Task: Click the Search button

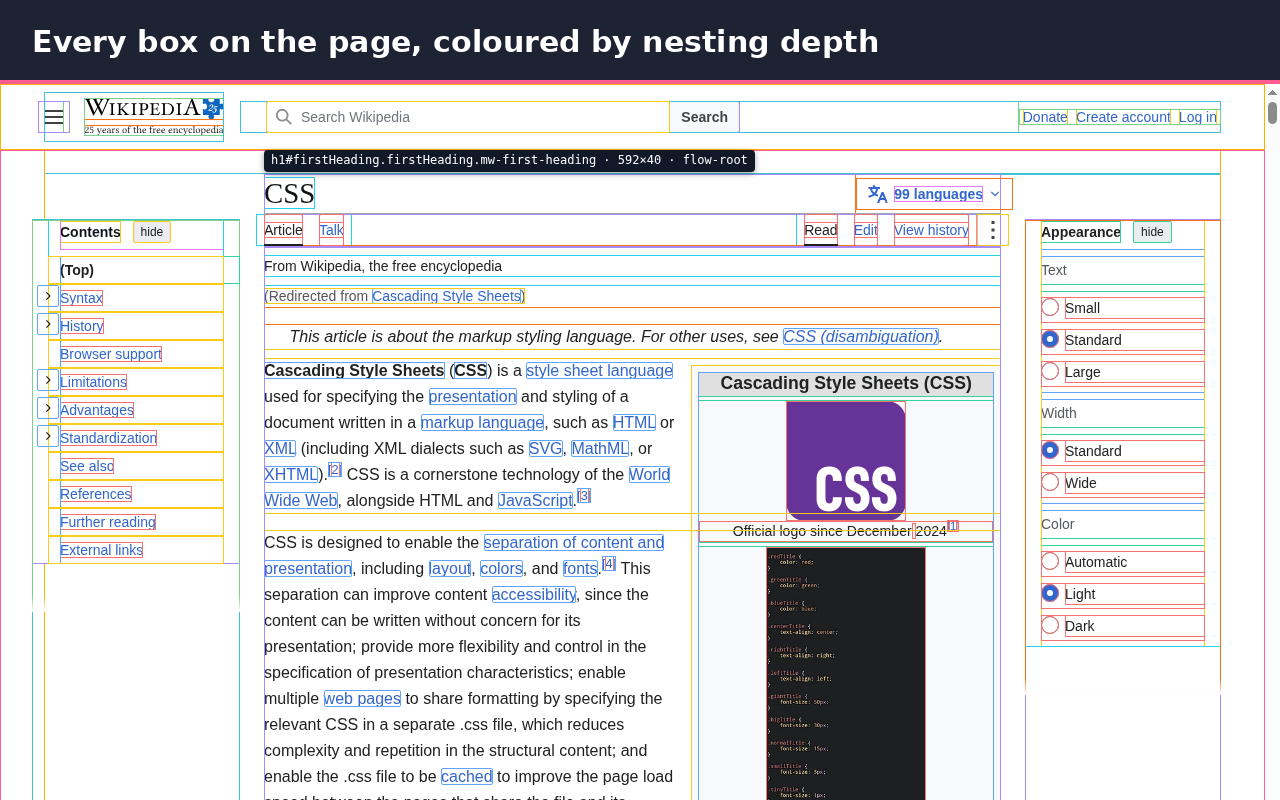Action: click(x=705, y=117)
